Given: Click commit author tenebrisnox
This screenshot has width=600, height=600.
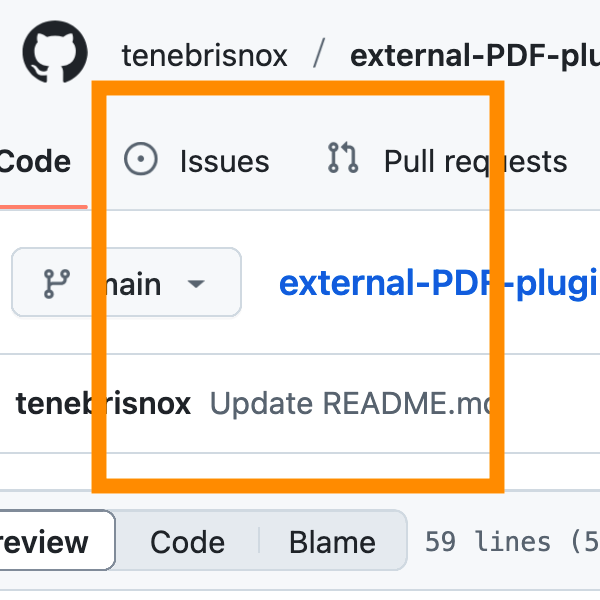Looking at the screenshot, I should click(102, 404).
